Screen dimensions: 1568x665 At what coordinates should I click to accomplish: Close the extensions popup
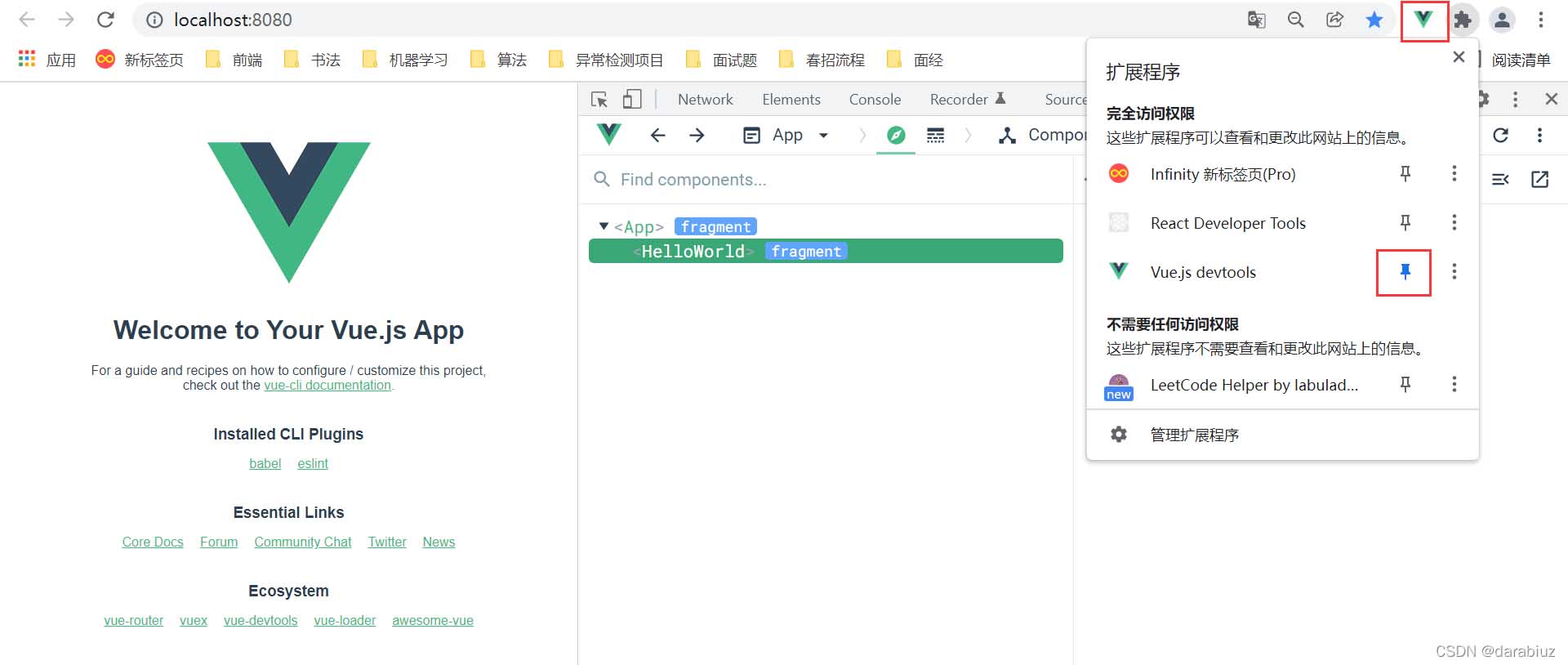(x=1459, y=57)
